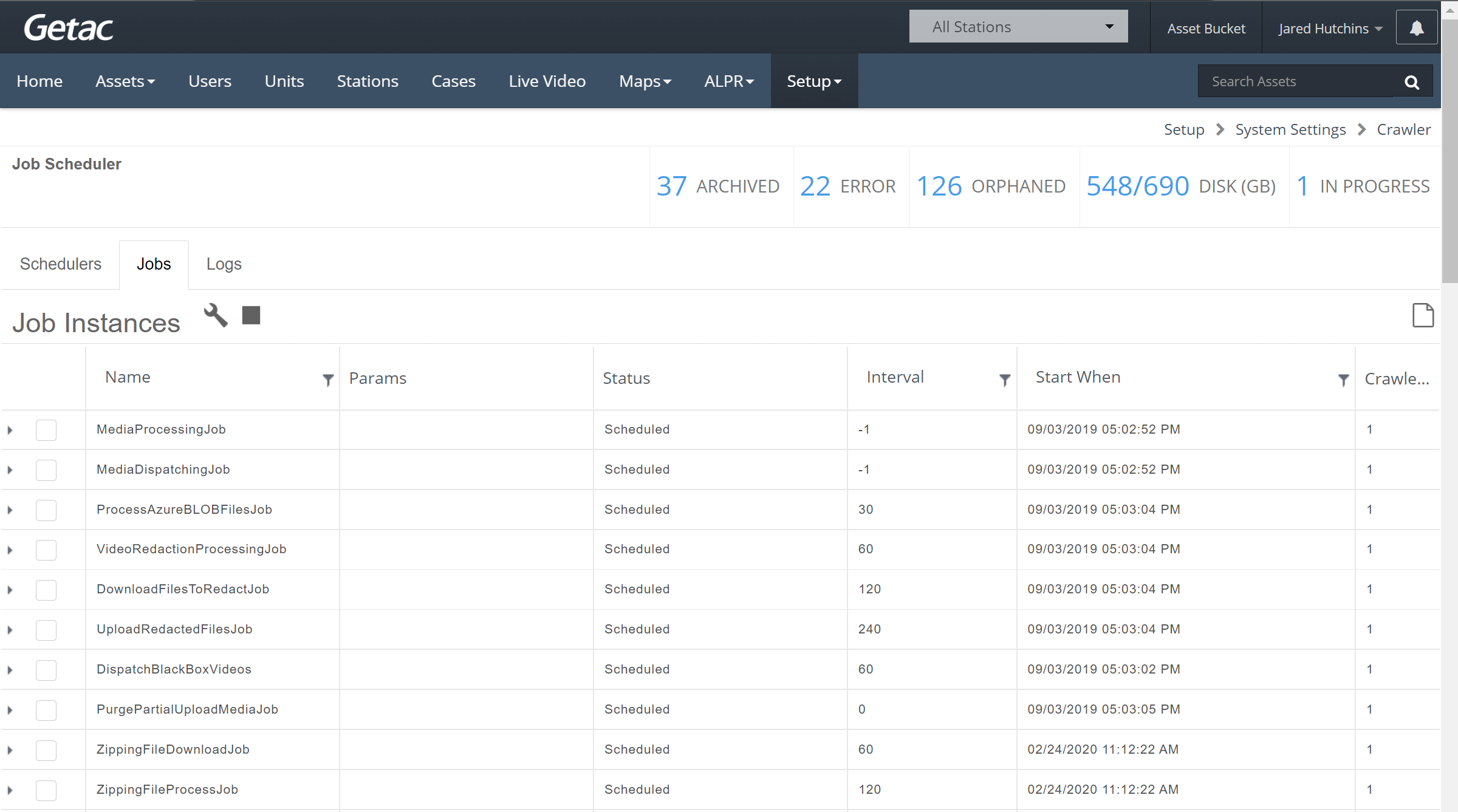The height and width of the screenshot is (812, 1458).
Task: Open job settings wrench icon
Action: tap(216, 315)
